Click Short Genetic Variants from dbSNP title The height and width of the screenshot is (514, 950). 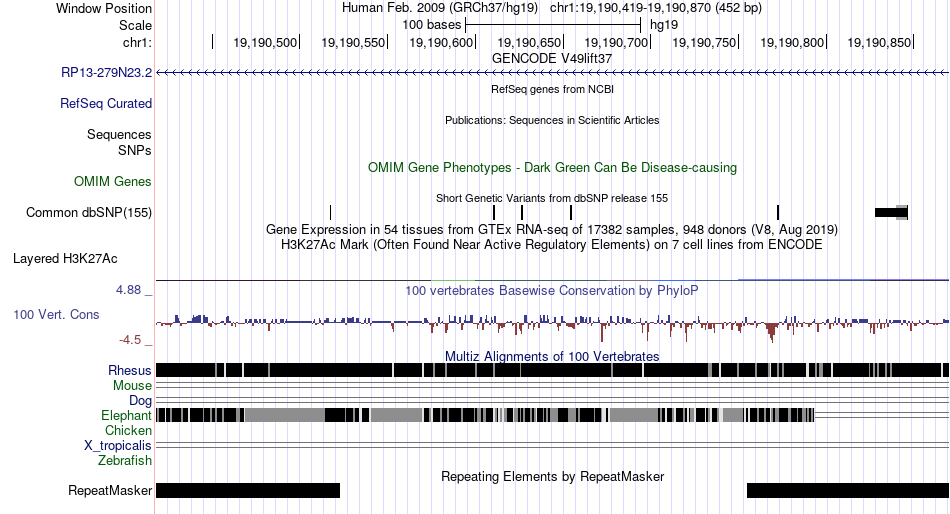[x=552, y=198]
